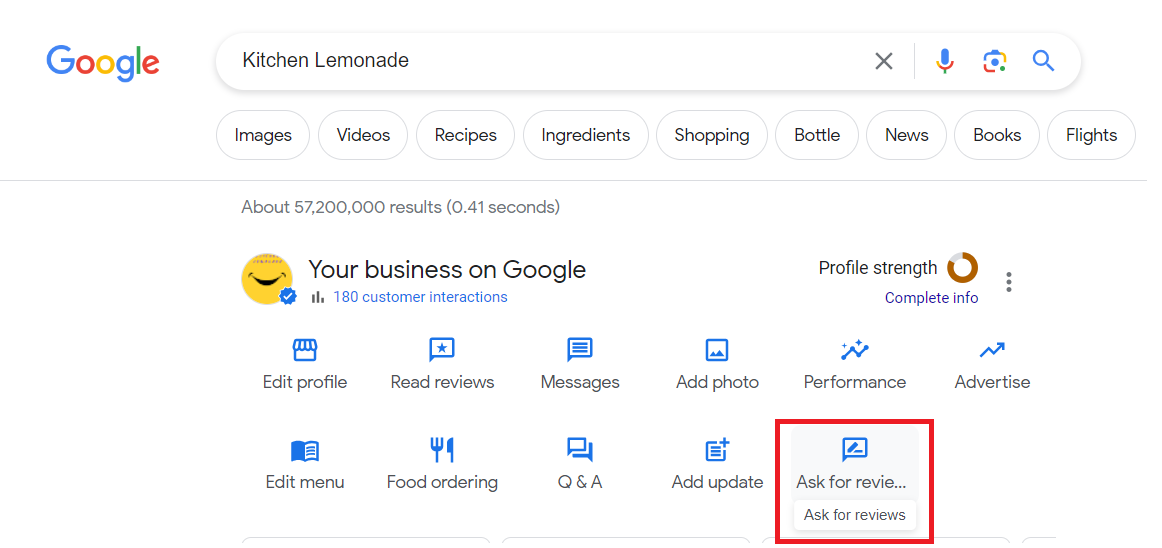Click the Advertise trending arrow icon
1162x548 pixels.
pyautogui.click(x=992, y=349)
